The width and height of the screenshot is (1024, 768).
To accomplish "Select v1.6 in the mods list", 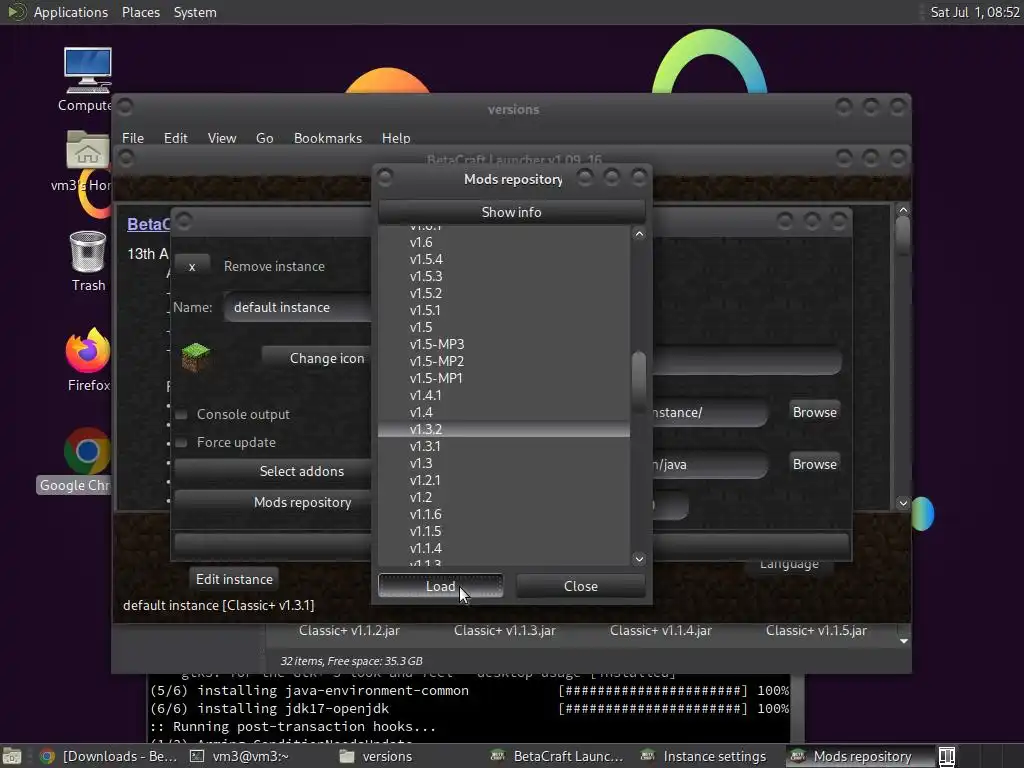I will point(504,242).
